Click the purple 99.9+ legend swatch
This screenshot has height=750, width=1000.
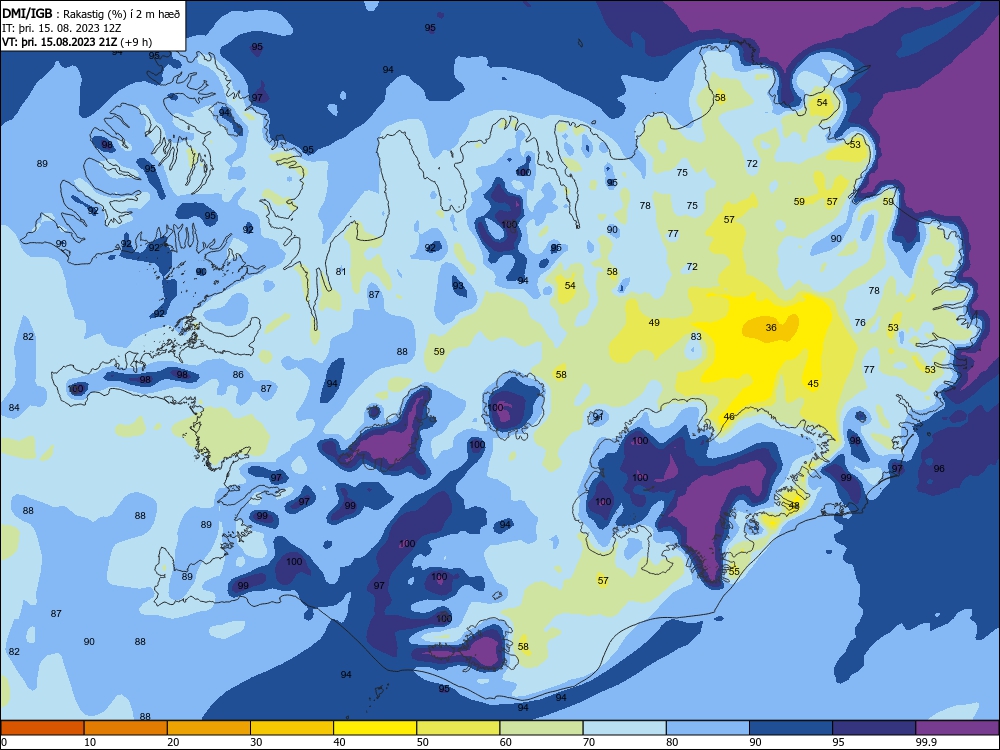point(957,728)
